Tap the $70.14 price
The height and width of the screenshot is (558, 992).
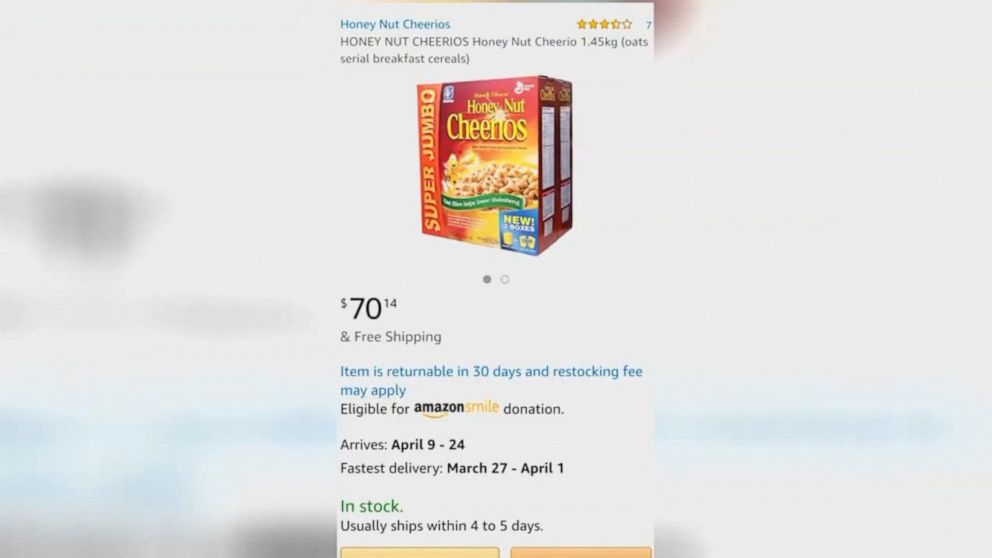pyautogui.click(x=369, y=309)
